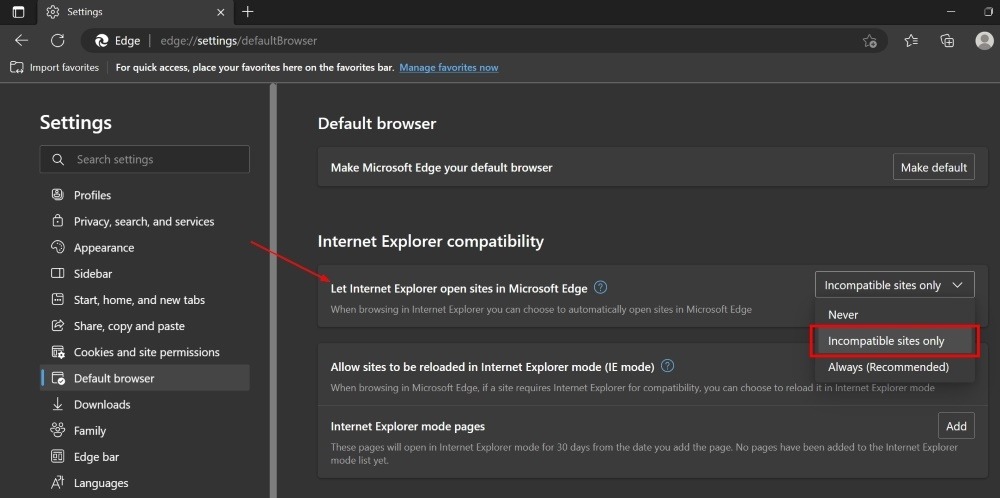Viewport: 1000px width, 498px height.
Task: Focus the Search settings field
Action: 145,159
